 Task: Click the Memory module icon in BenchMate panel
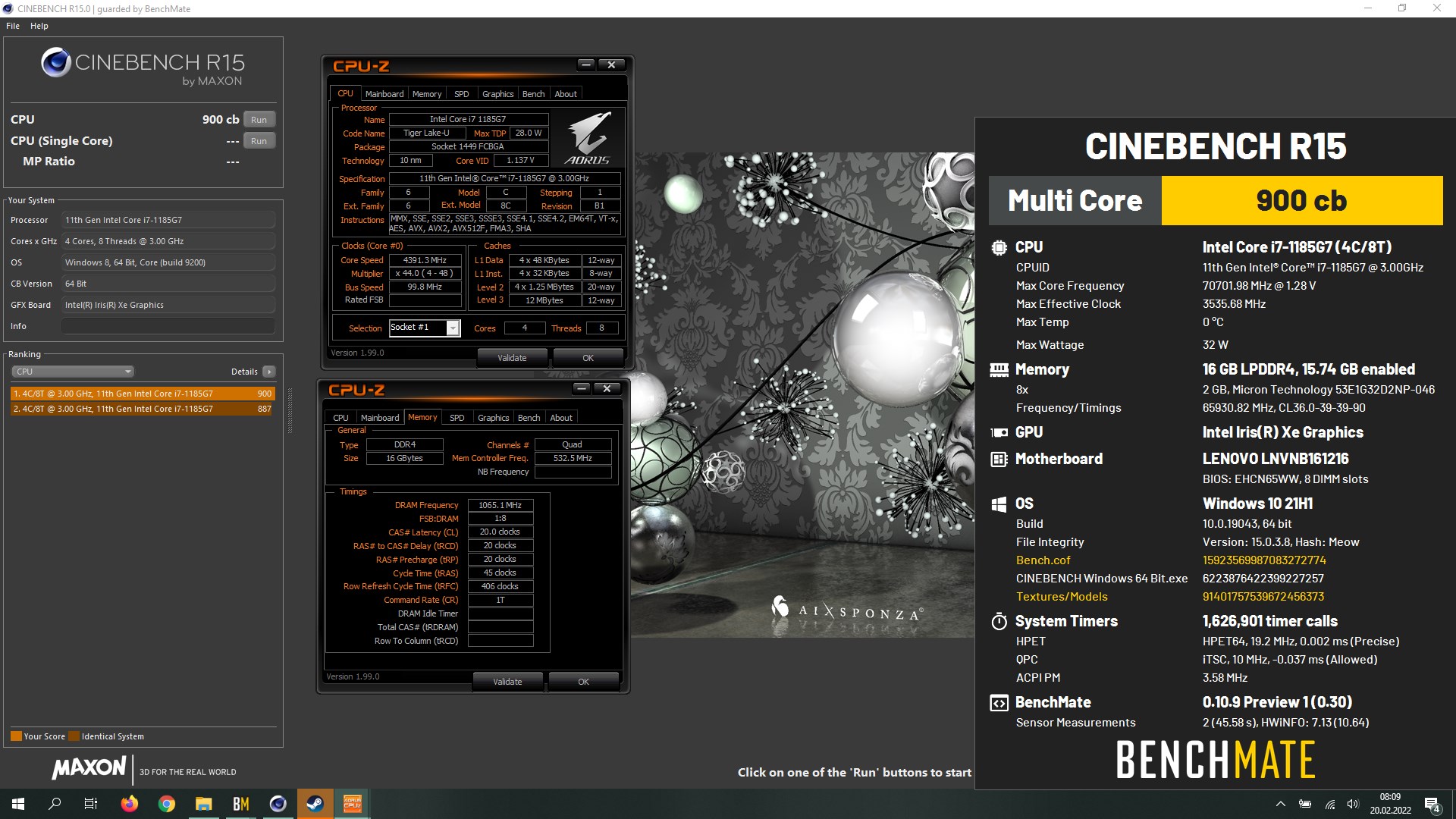(x=999, y=369)
